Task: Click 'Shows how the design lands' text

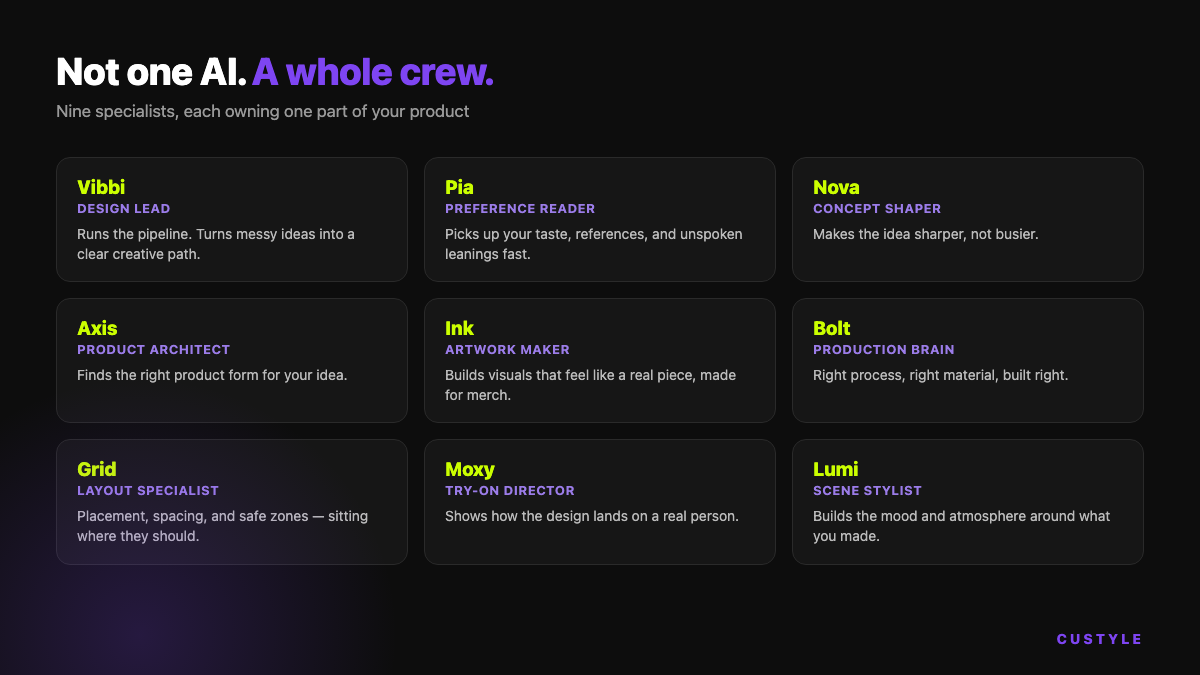Action: click(x=592, y=516)
